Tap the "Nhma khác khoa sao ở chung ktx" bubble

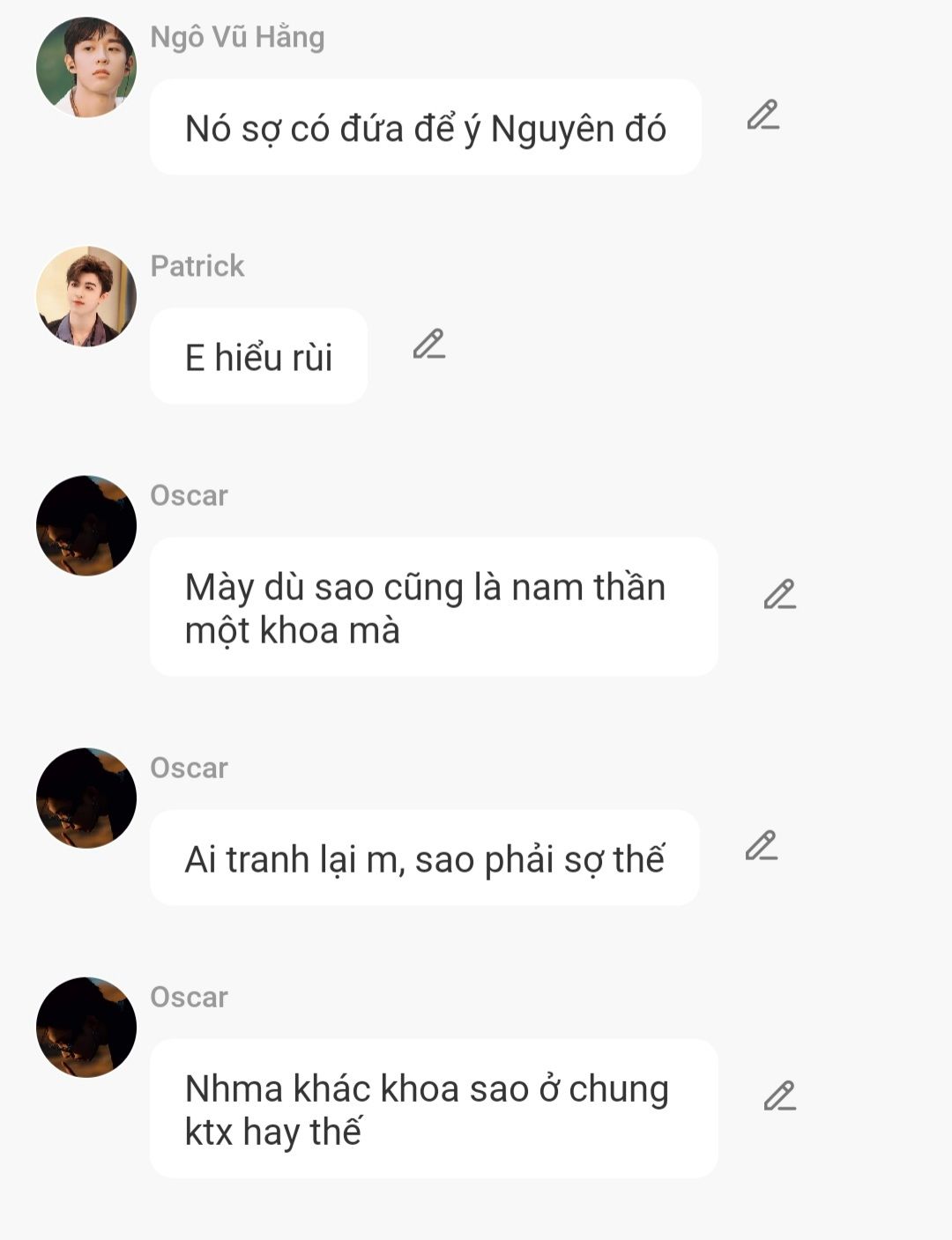pyautogui.click(x=433, y=1110)
